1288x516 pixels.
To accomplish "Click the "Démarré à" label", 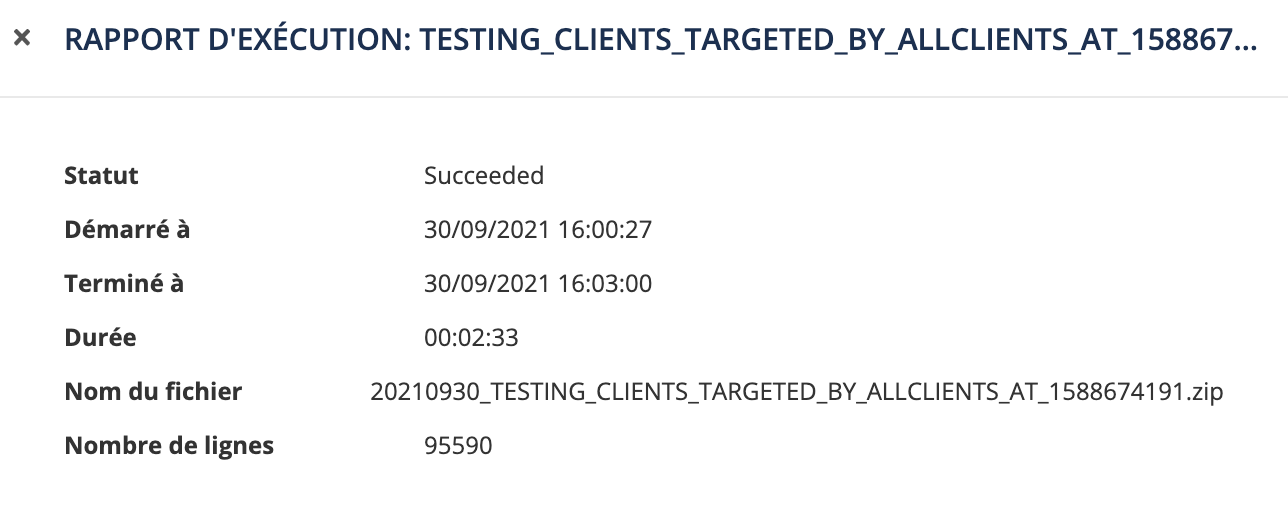I will [127, 230].
